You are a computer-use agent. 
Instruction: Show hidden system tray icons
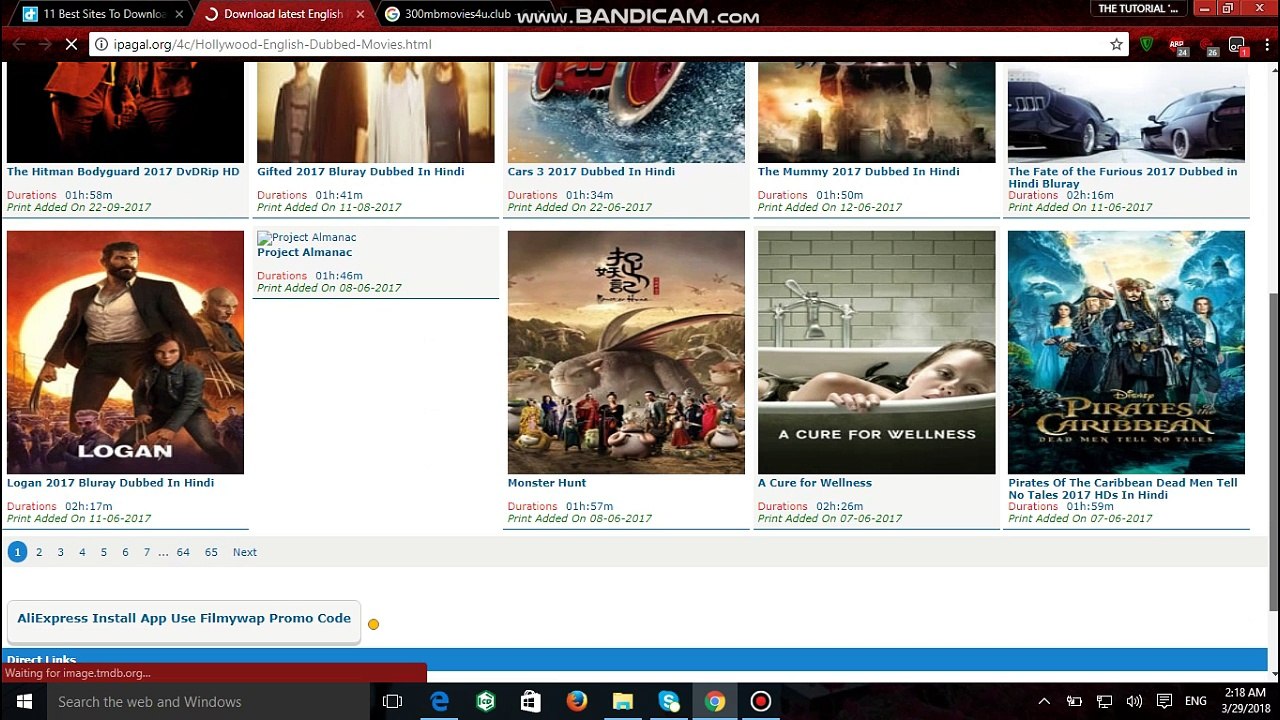[1044, 701]
